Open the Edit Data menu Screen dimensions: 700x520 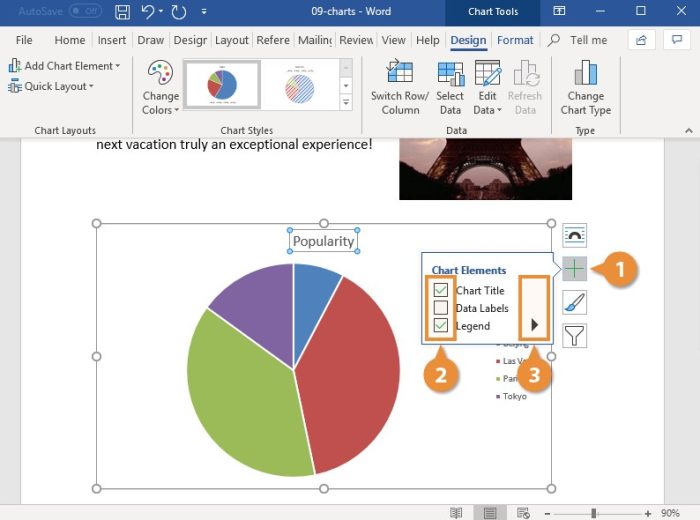point(487,87)
